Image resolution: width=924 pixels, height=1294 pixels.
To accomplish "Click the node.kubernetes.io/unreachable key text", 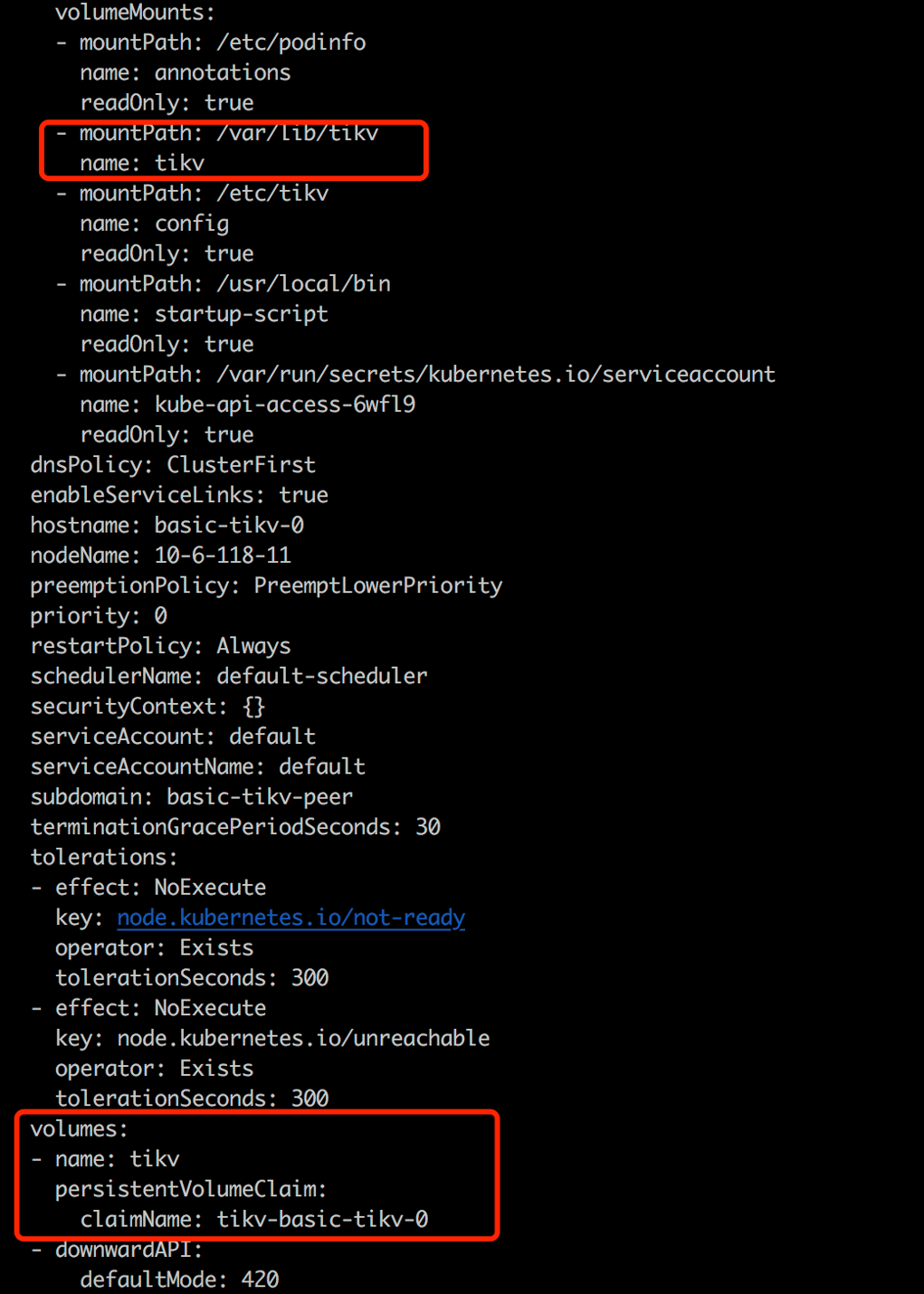I will [303, 1038].
